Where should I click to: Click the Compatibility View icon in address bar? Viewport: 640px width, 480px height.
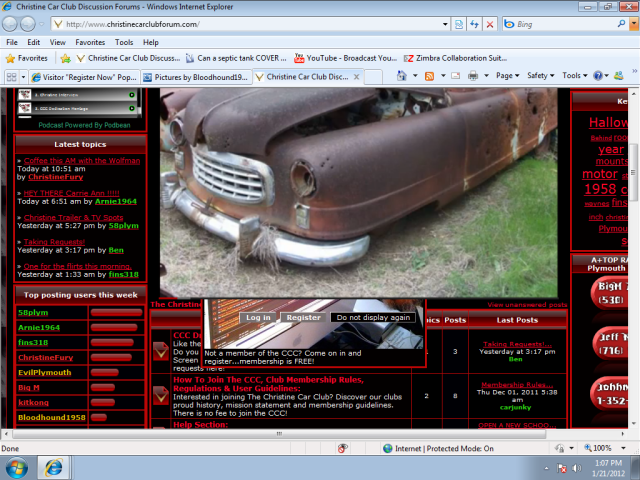click(459, 24)
